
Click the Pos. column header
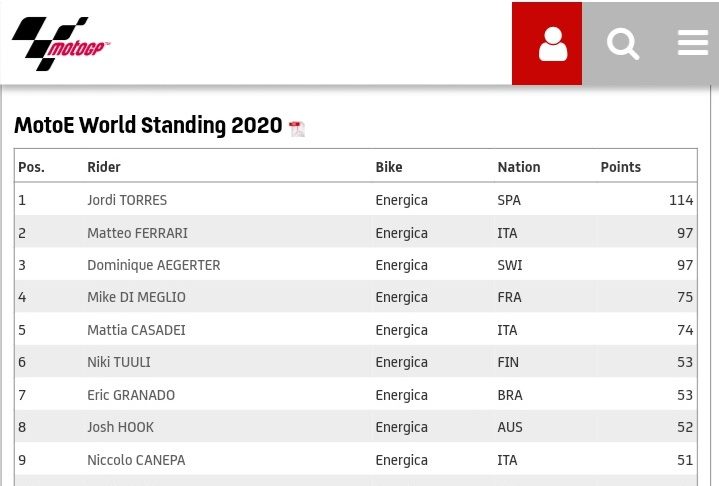32,167
